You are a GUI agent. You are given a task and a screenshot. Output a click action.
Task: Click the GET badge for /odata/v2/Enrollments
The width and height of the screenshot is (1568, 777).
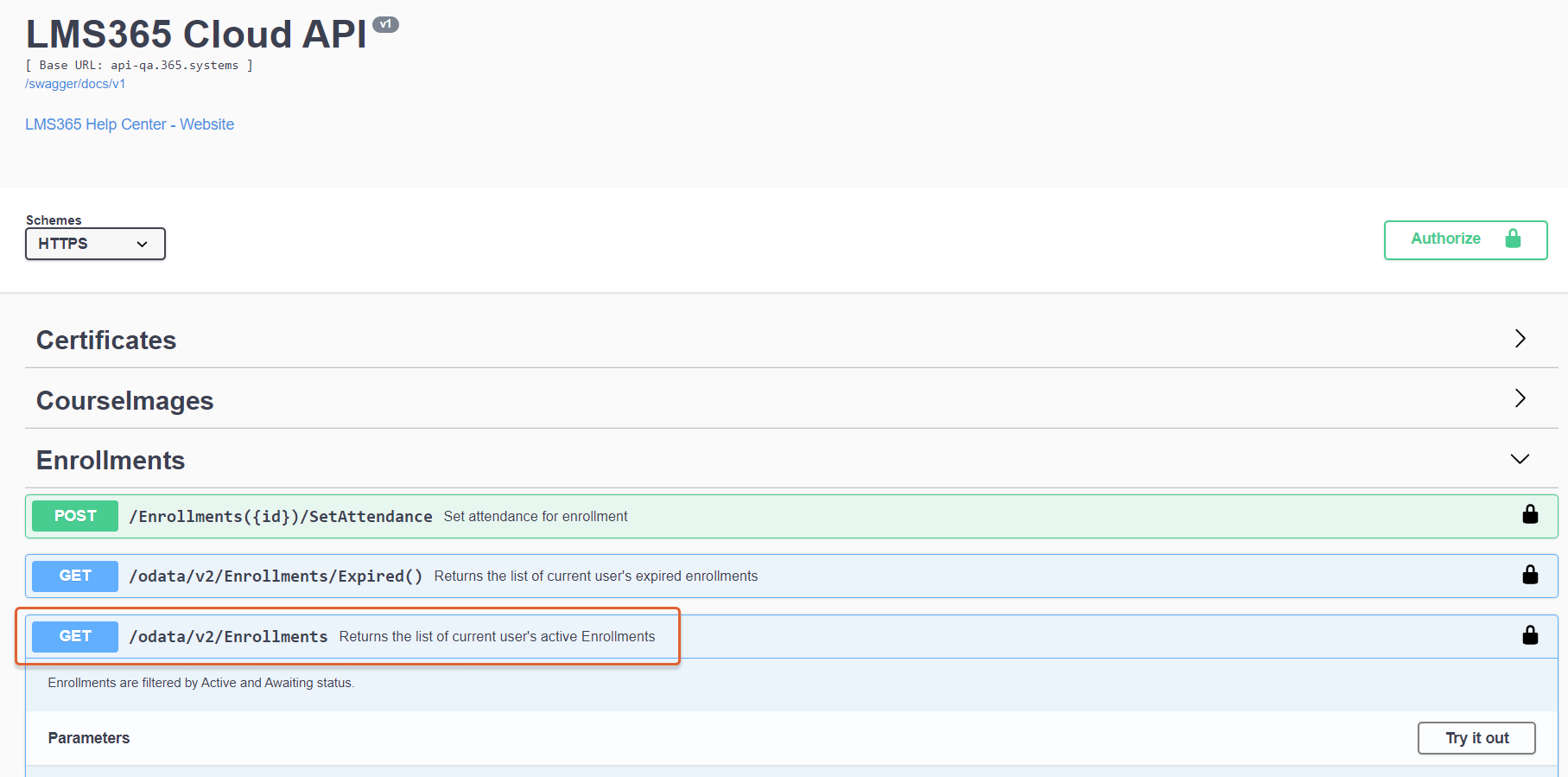click(75, 636)
